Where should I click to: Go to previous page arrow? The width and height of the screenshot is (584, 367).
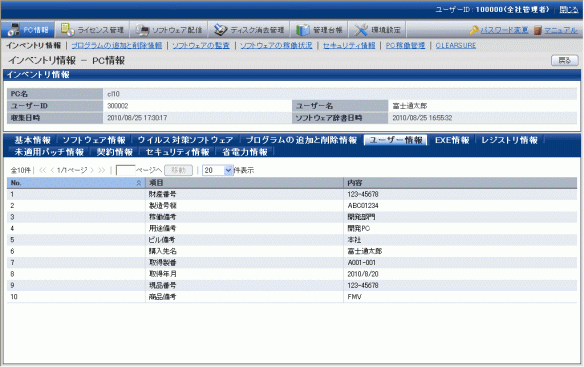[x=52, y=170]
